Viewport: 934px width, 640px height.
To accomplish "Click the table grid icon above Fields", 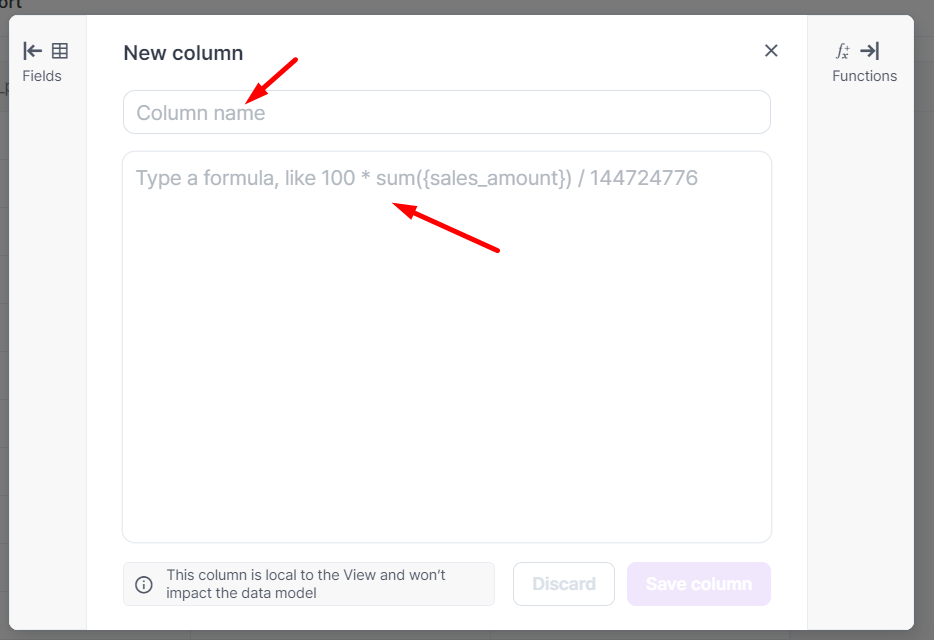I will [x=60, y=51].
